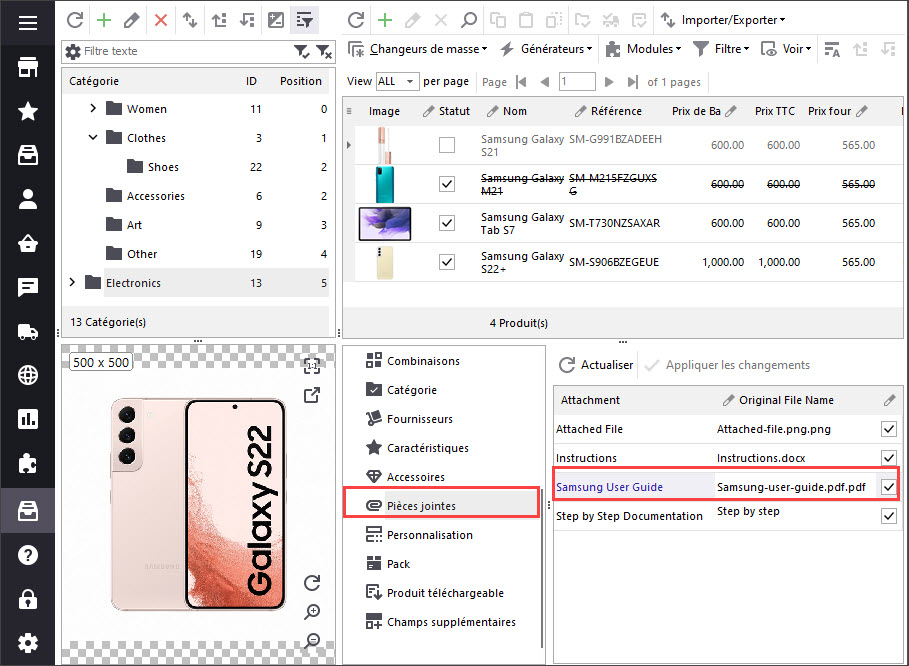Image resolution: width=909 pixels, height=666 pixels.
Task: Click the Filtre texte input field
Action: (x=186, y=51)
